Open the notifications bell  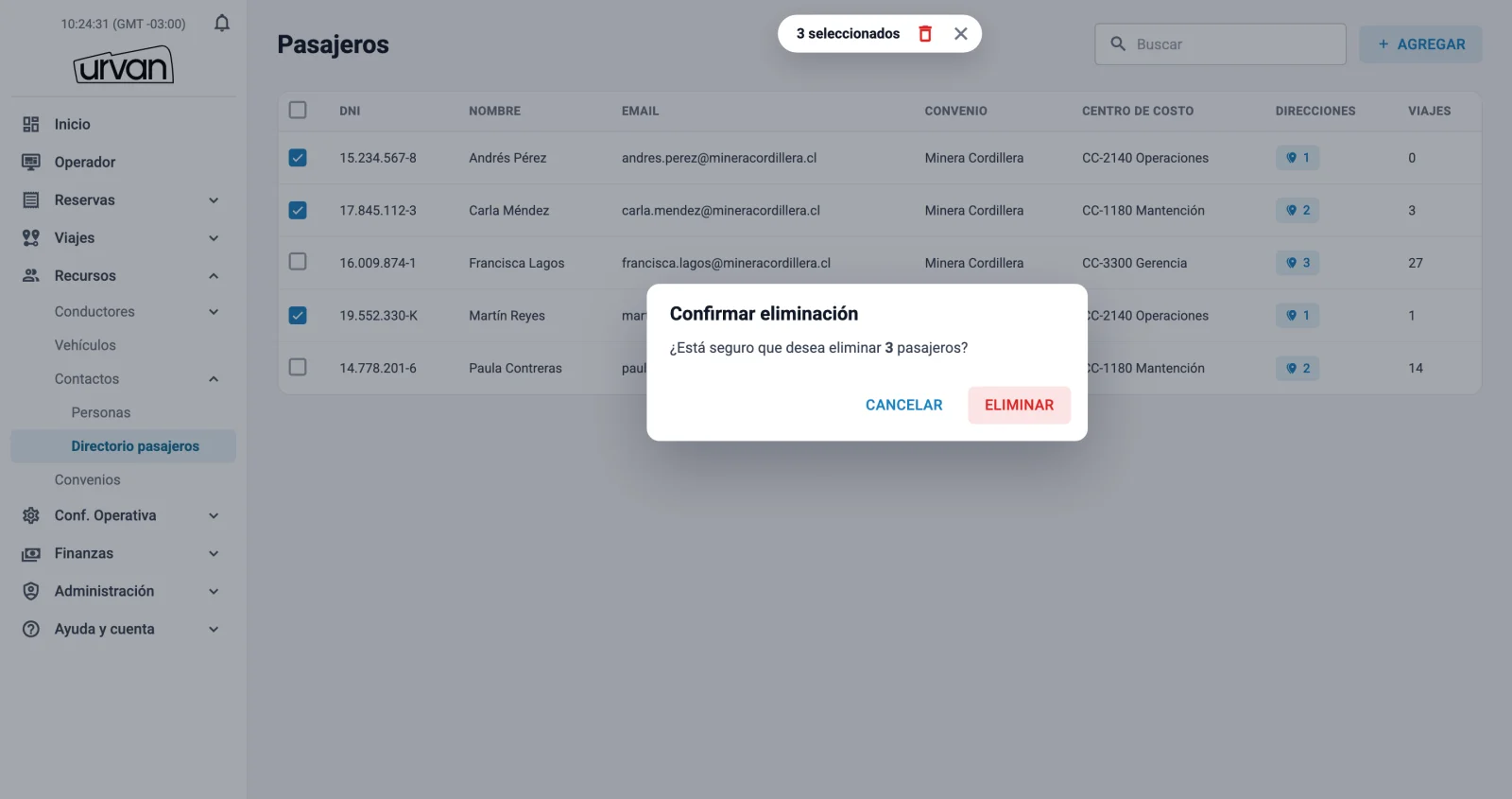(222, 23)
